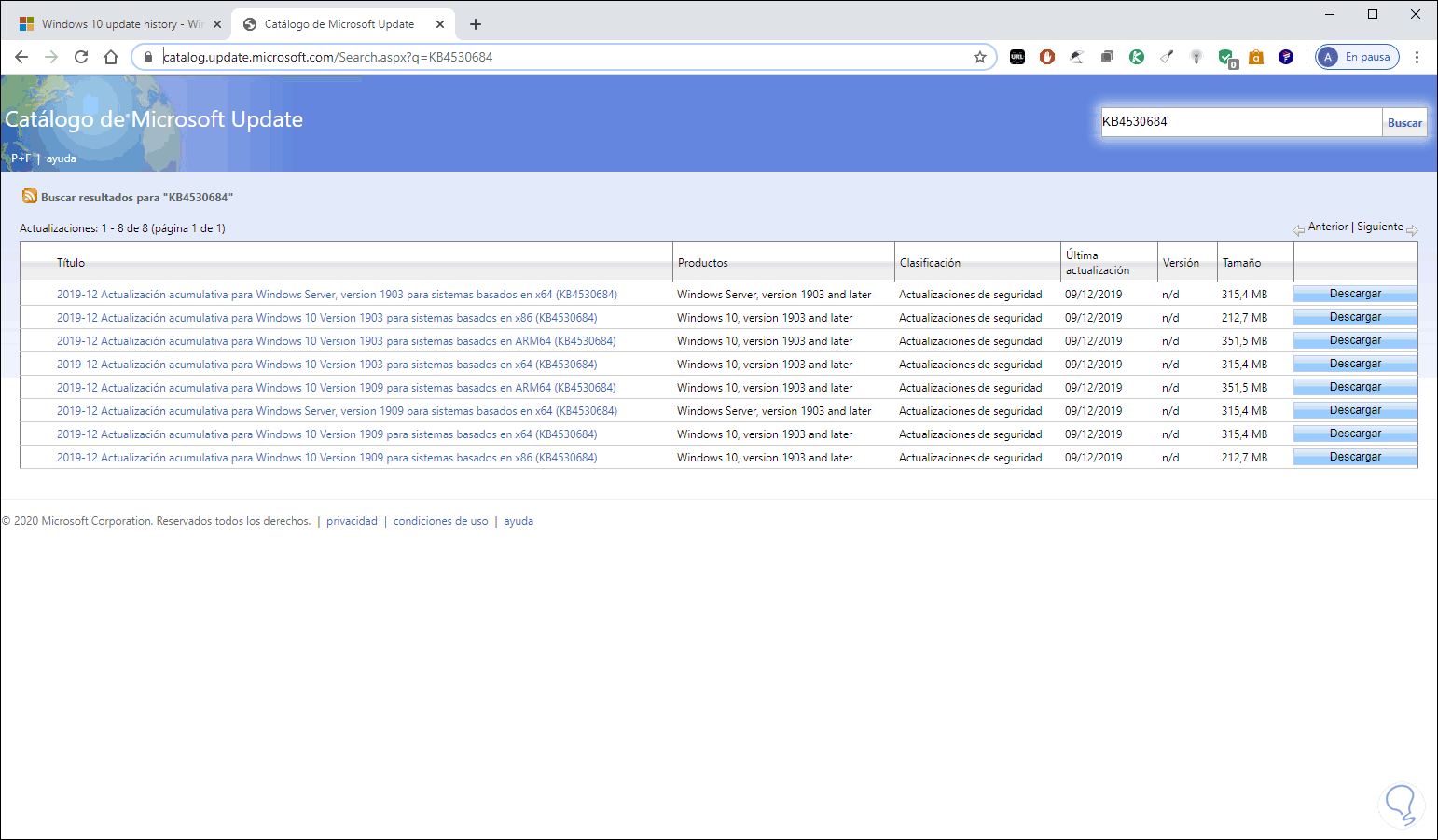
Task: Focus the browser address bar
Action: 563,57
